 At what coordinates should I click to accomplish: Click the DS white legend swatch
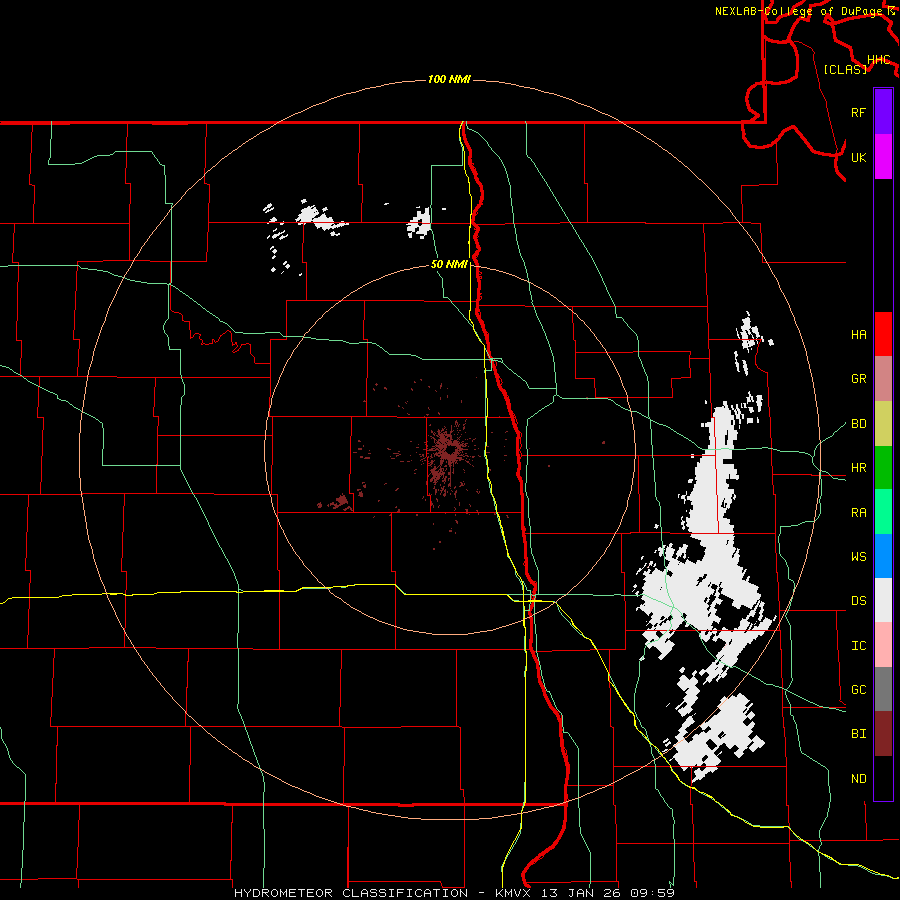point(883,600)
